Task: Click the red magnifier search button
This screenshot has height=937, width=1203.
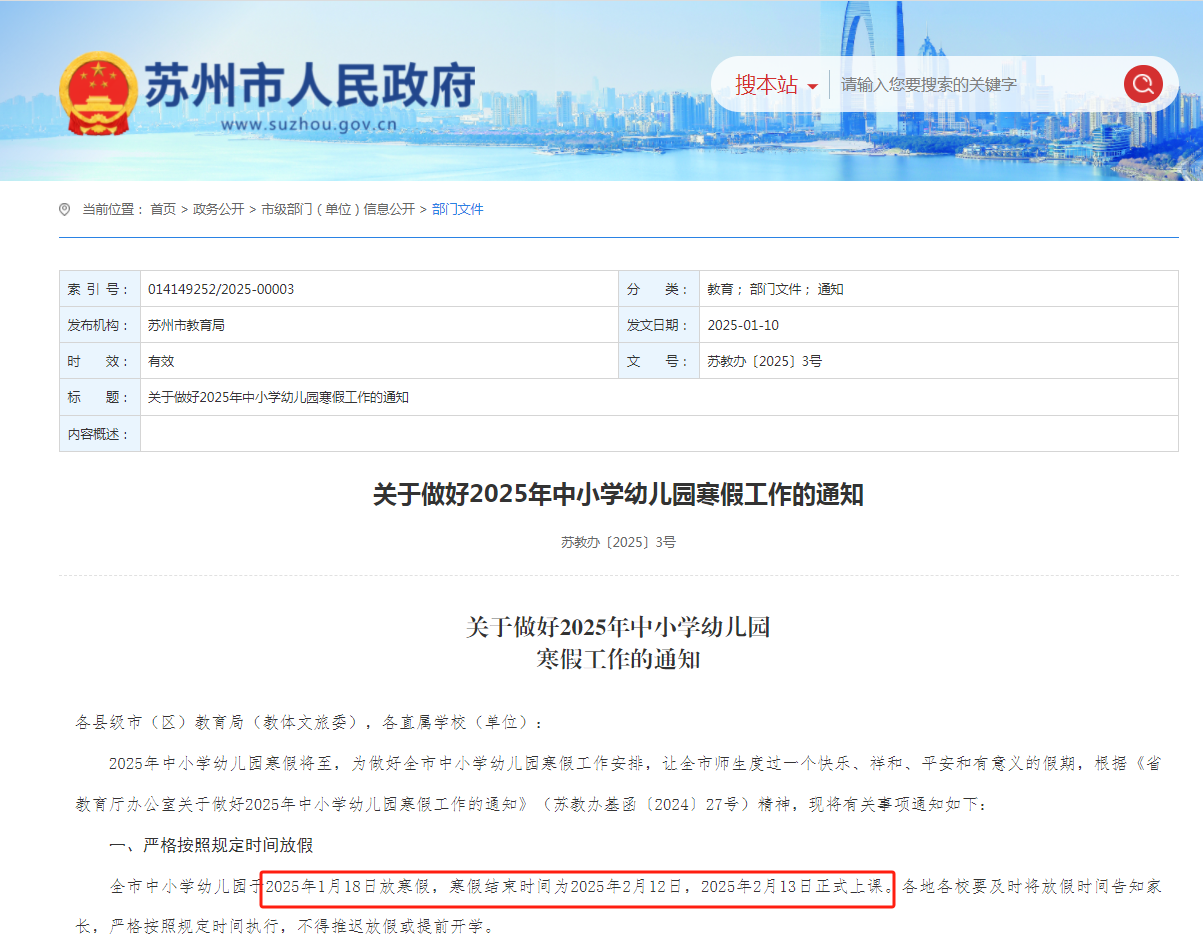Action: (1142, 84)
